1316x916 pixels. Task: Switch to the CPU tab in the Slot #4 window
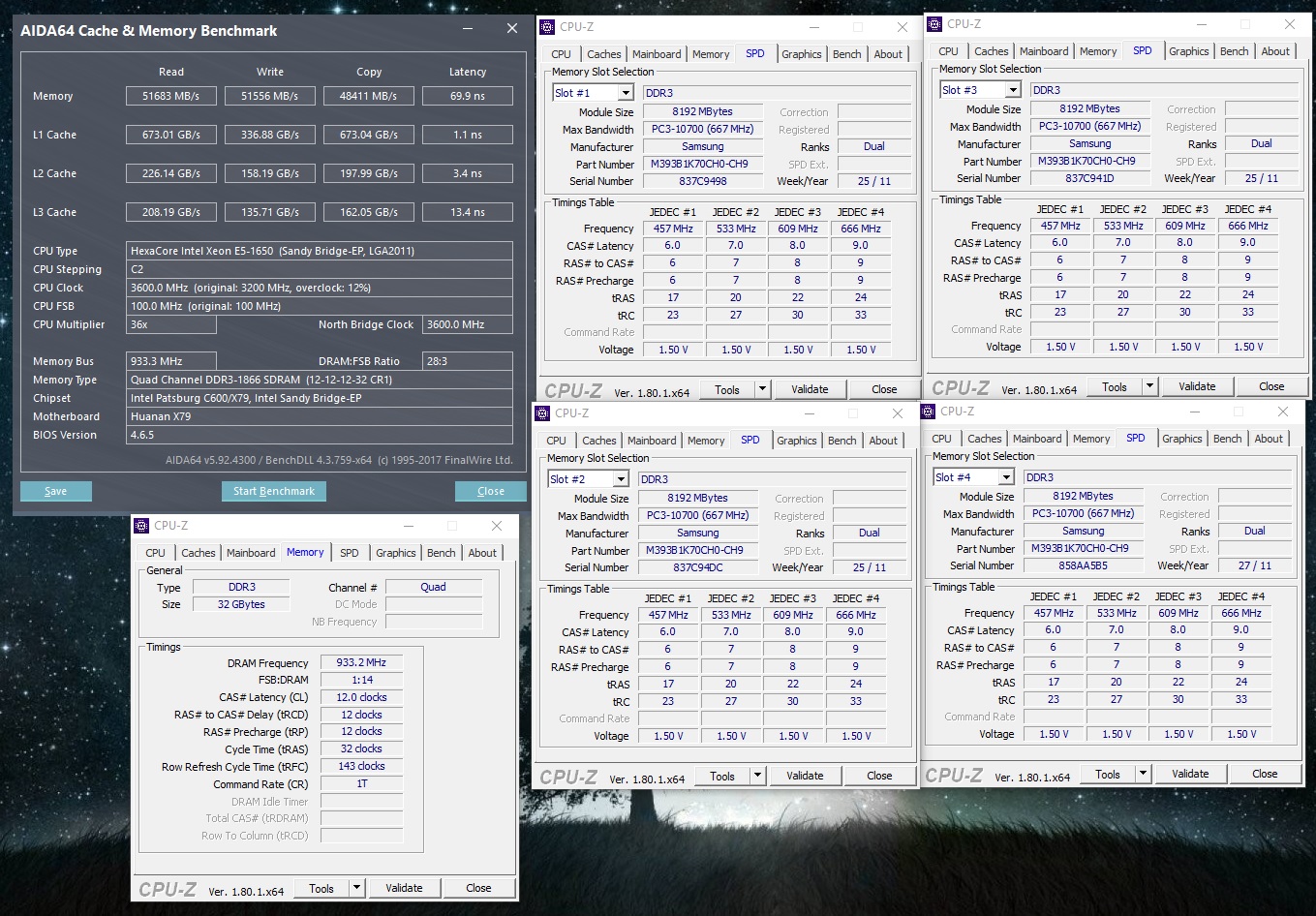[942, 439]
